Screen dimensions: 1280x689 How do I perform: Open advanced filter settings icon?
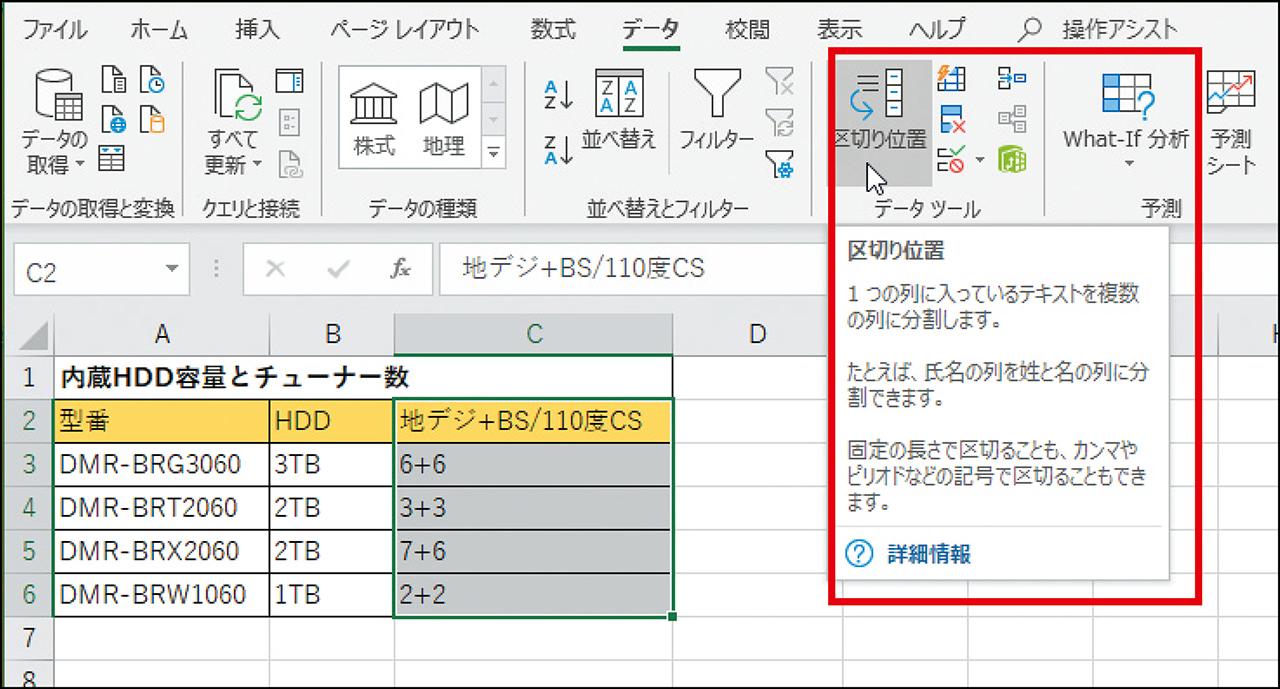click(779, 161)
